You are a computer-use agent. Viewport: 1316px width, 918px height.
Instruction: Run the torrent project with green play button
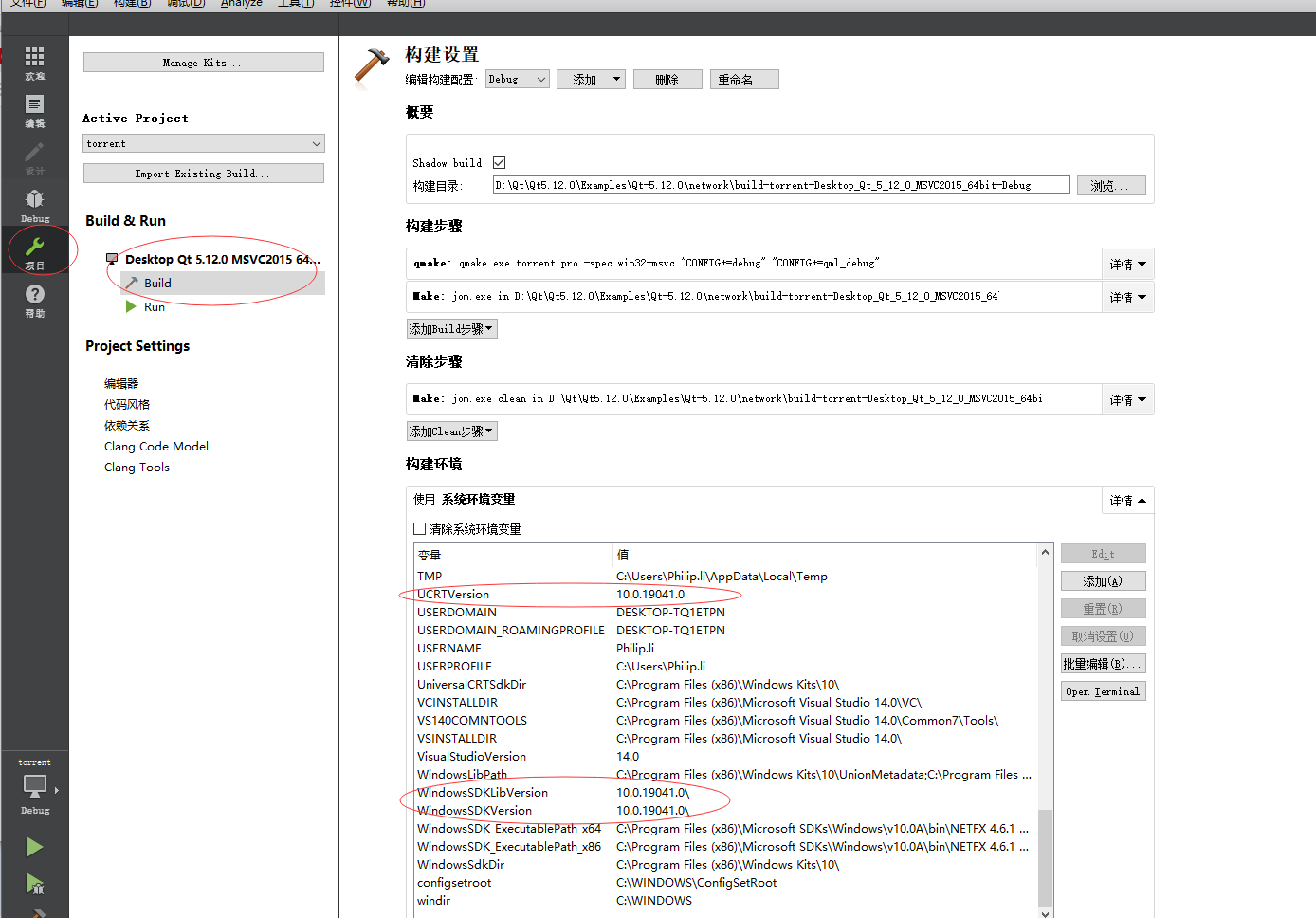click(34, 847)
